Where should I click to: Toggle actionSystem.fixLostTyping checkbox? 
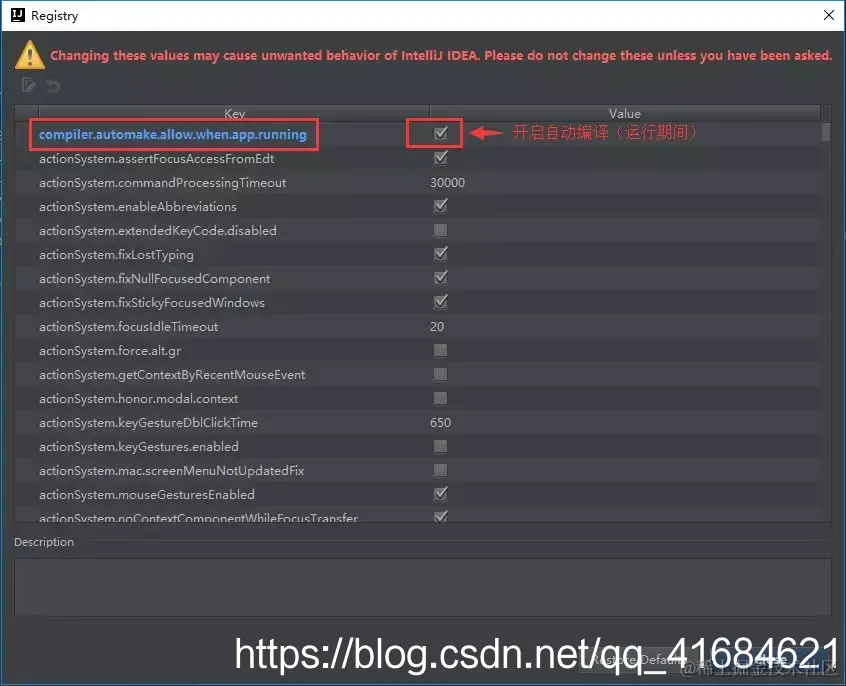(441, 254)
